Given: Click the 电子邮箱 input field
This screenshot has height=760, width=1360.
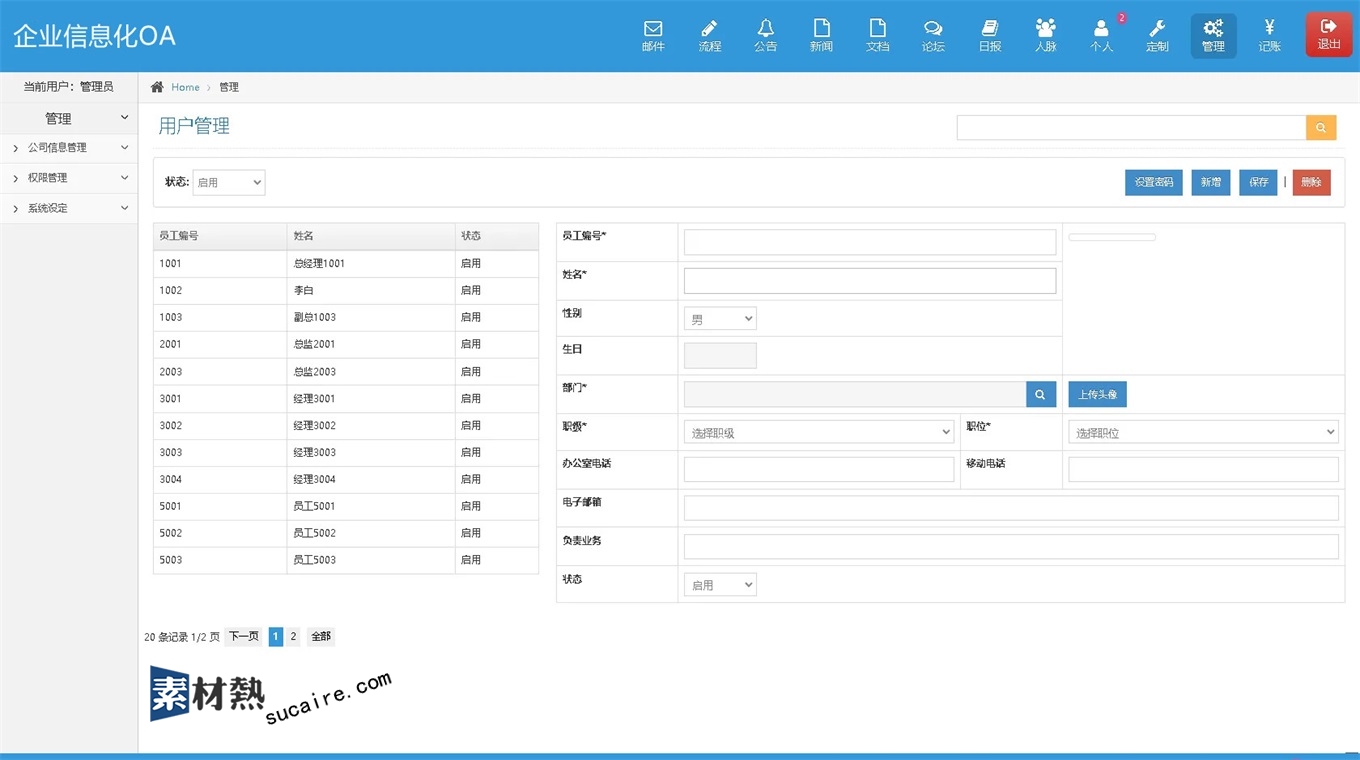Looking at the screenshot, I should point(1010,508).
